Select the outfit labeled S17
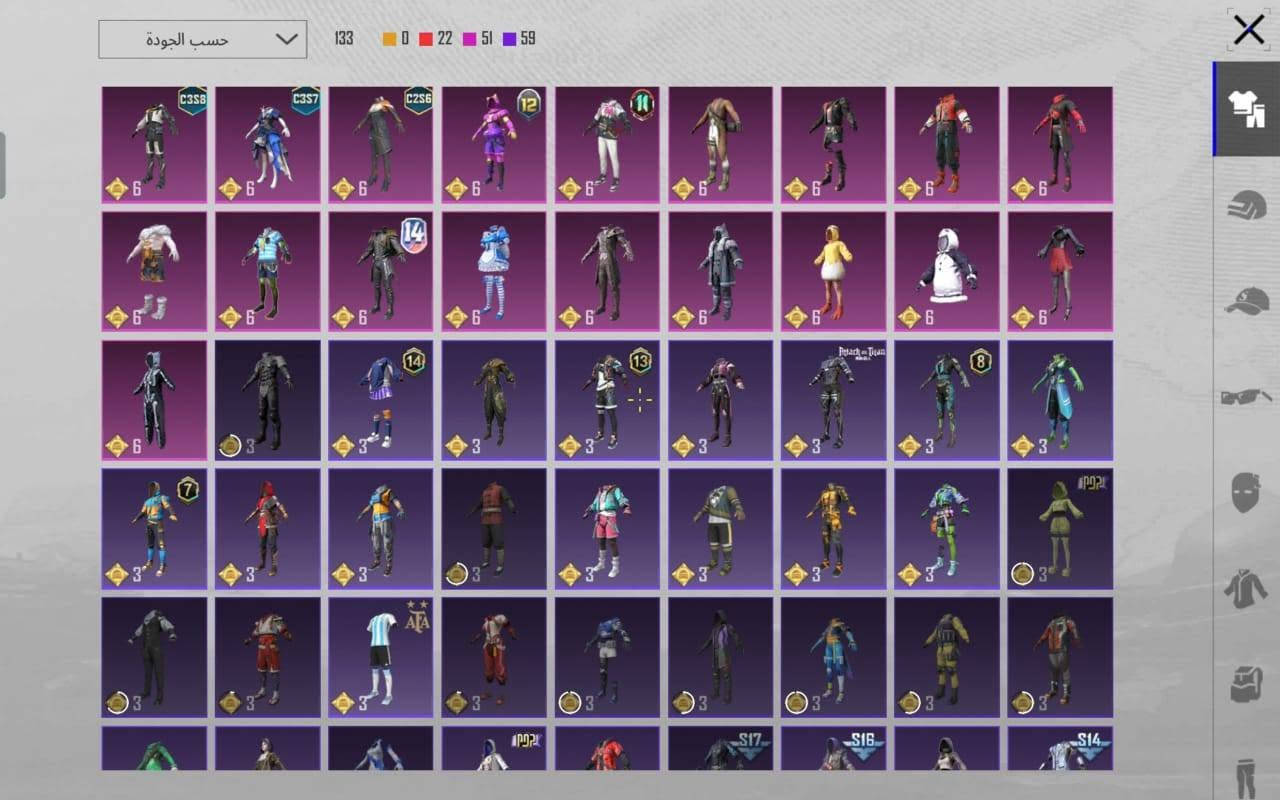 pos(720,748)
